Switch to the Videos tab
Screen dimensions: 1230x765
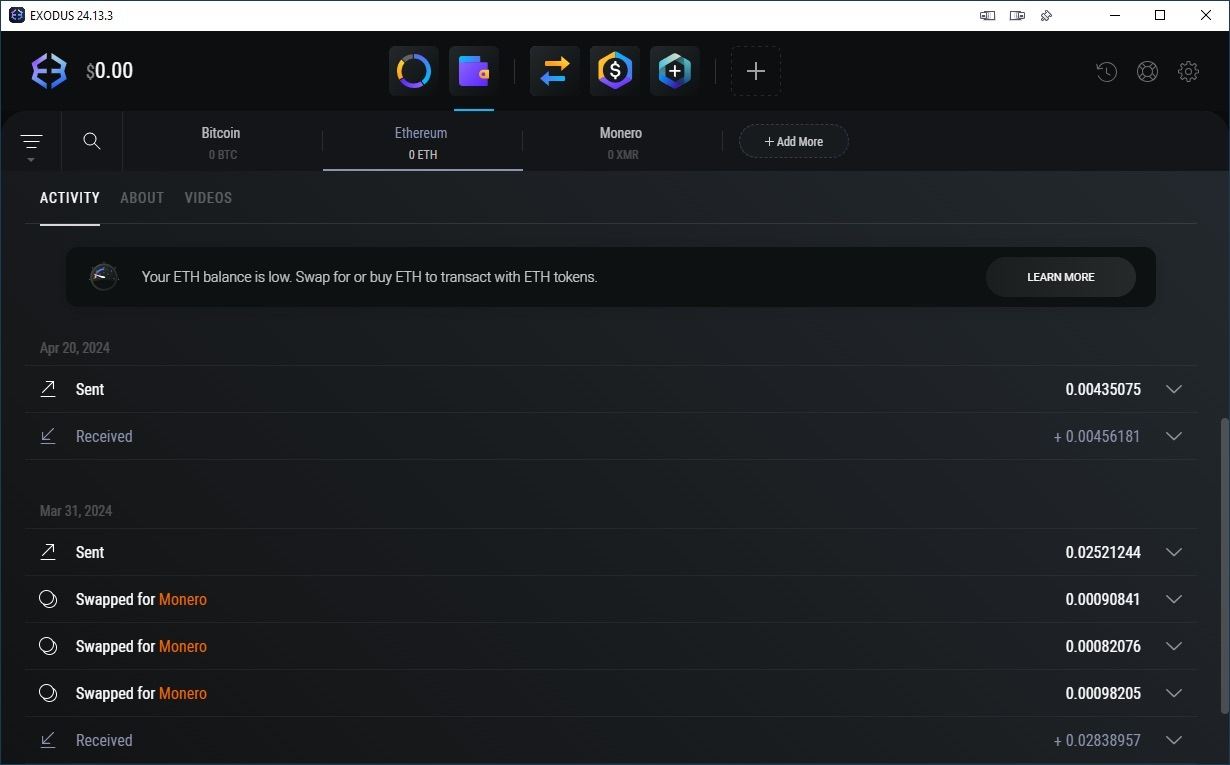point(208,198)
